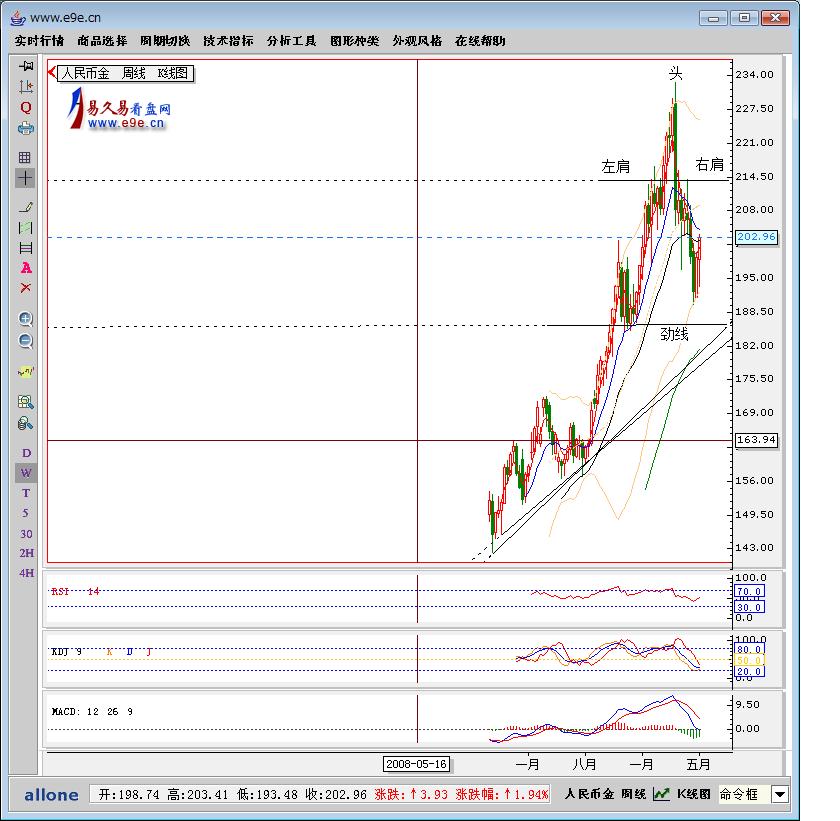Viewport: 840px width, 821px height.
Task: Click the 头 annotation on chart
Action: [x=675, y=73]
